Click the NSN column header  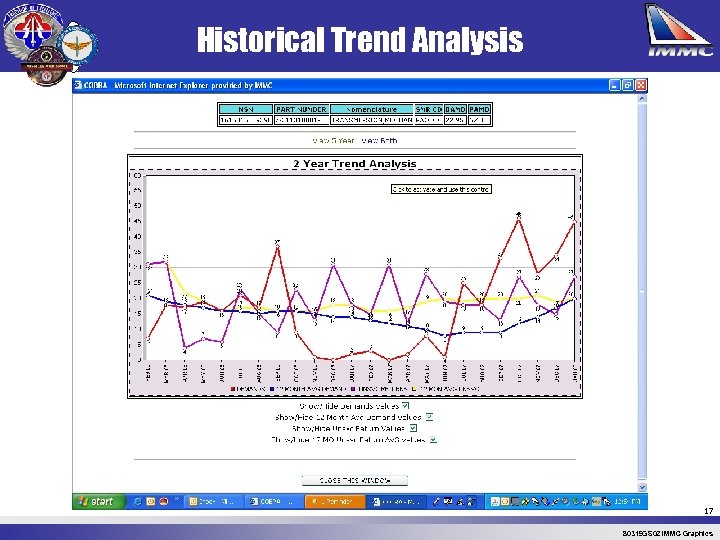point(246,109)
